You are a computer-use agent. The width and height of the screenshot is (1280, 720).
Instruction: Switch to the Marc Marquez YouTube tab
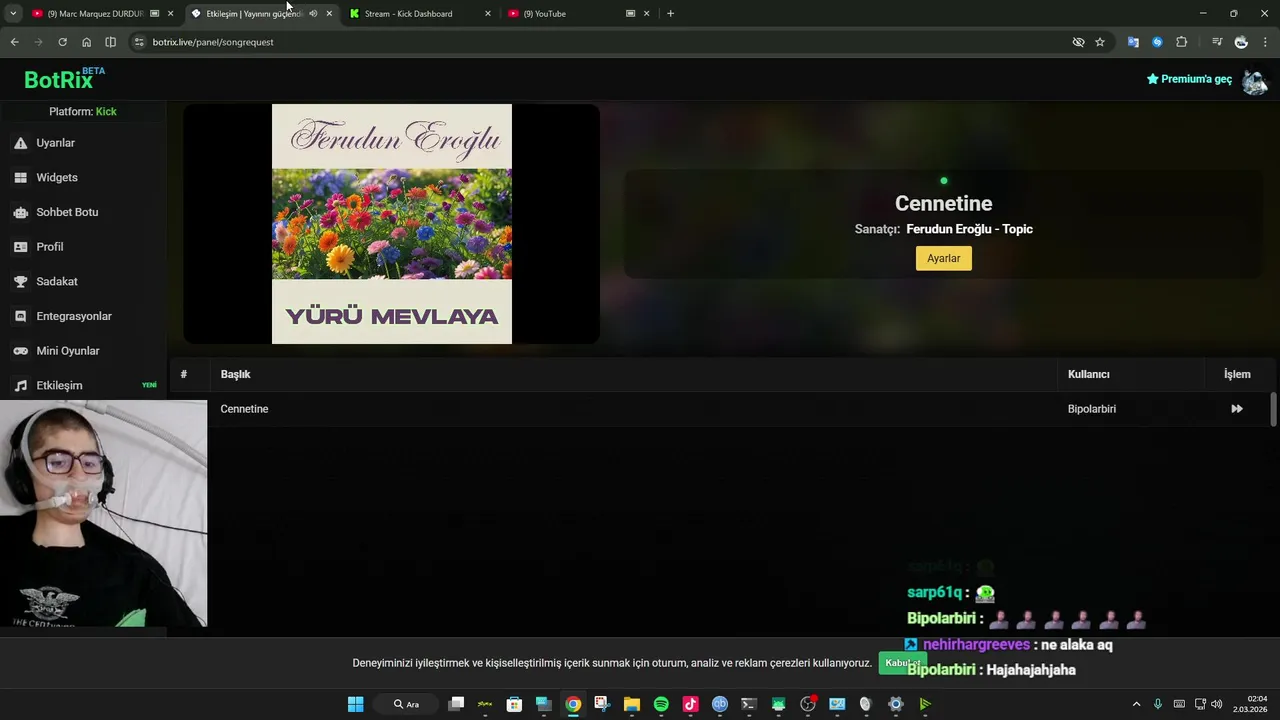95,14
